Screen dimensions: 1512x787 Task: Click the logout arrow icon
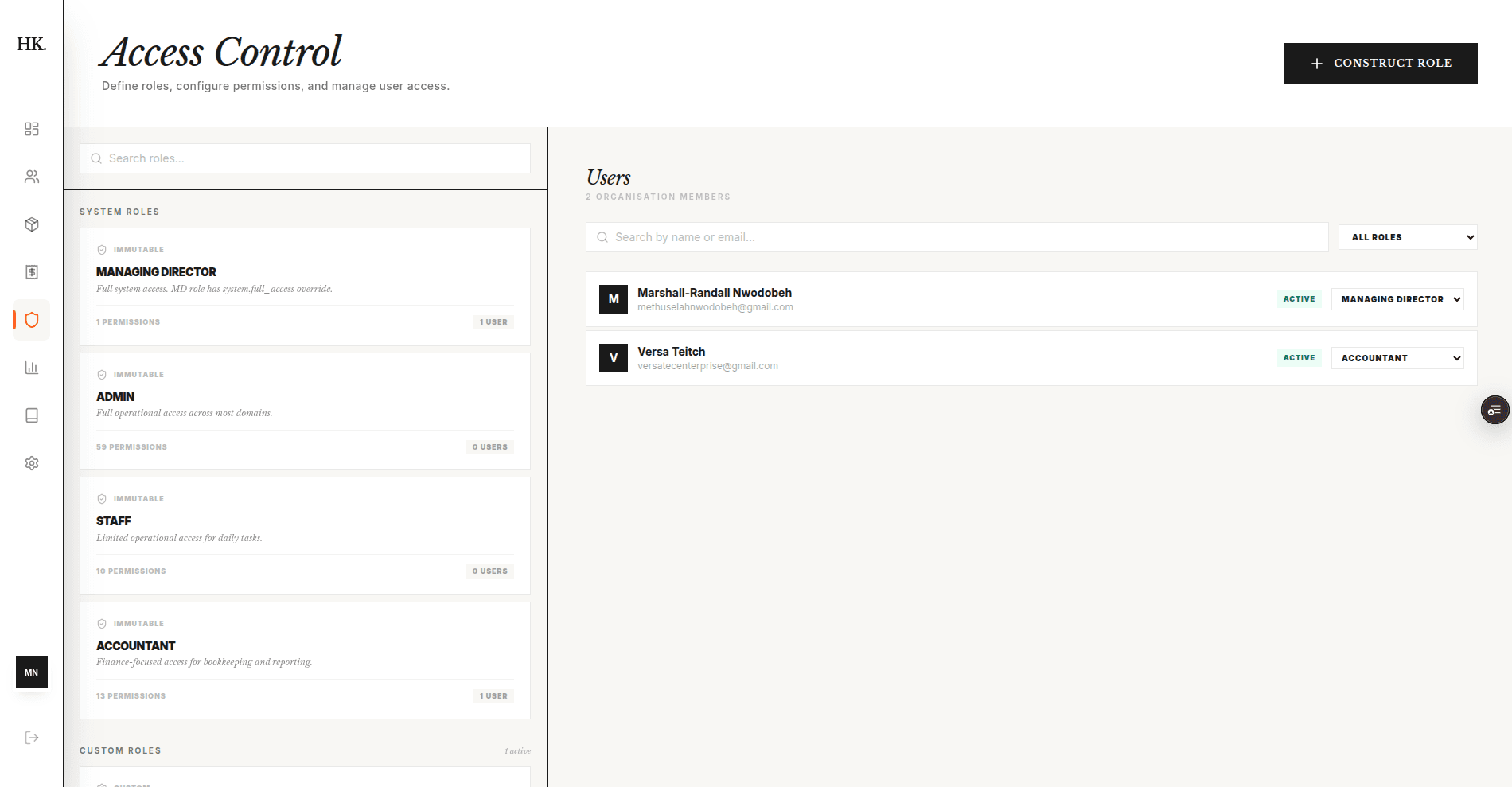[32, 738]
